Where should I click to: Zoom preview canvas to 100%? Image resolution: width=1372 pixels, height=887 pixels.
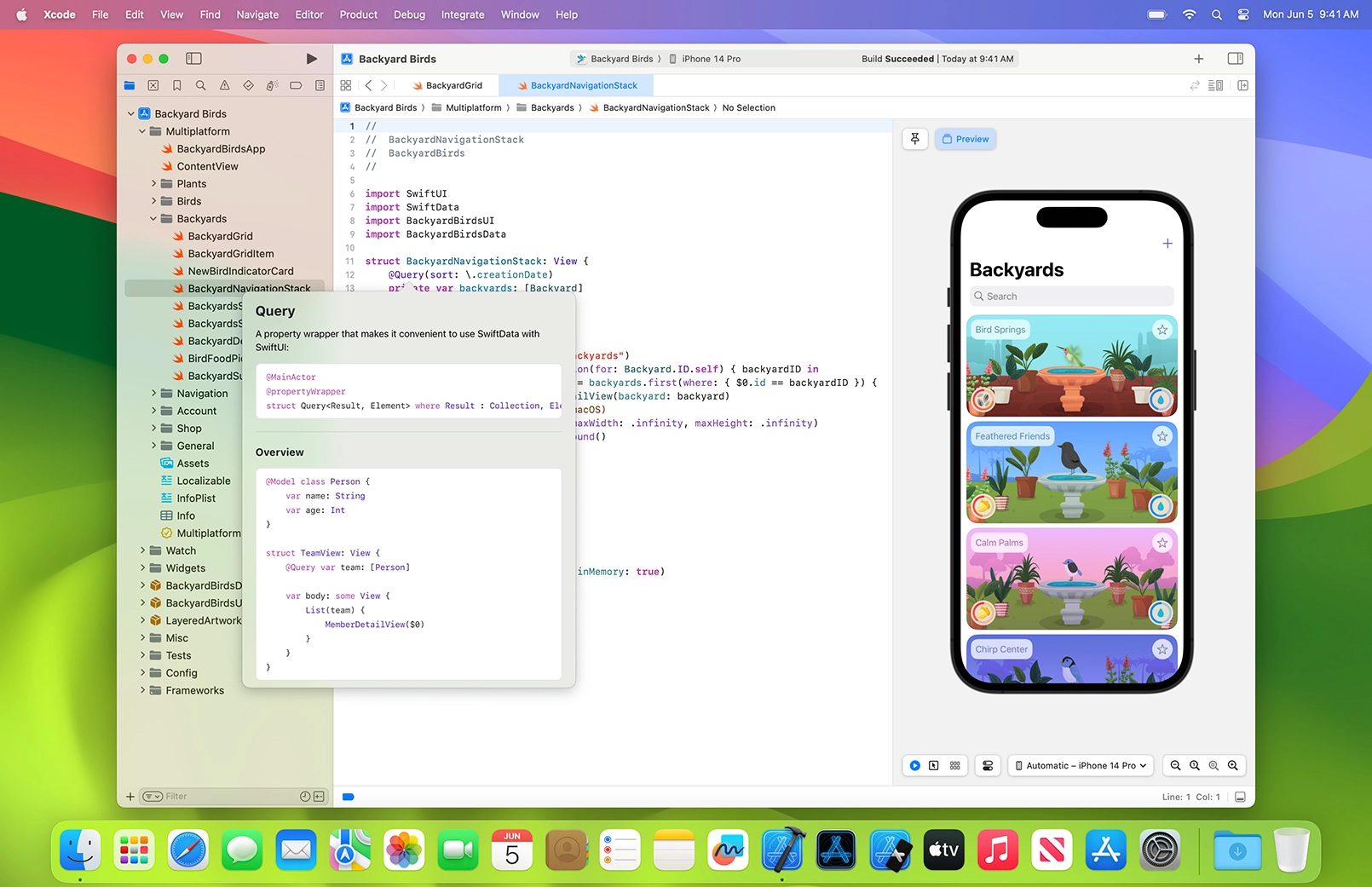(1195, 765)
